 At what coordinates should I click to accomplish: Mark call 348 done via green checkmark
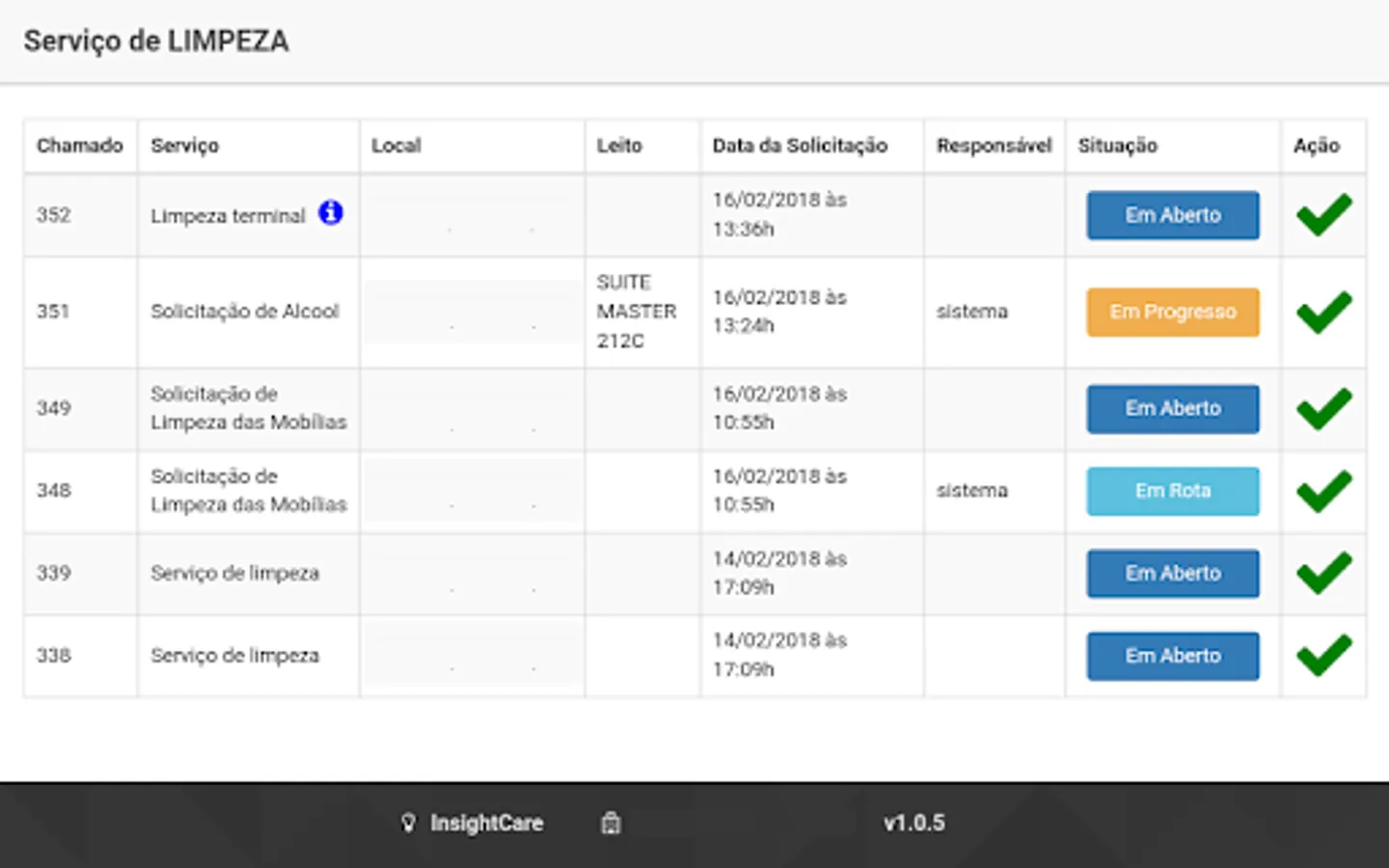(1323, 490)
